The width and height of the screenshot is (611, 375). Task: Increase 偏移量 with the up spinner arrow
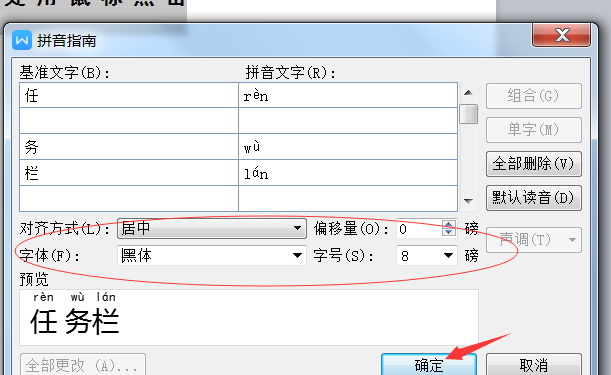click(449, 224)
